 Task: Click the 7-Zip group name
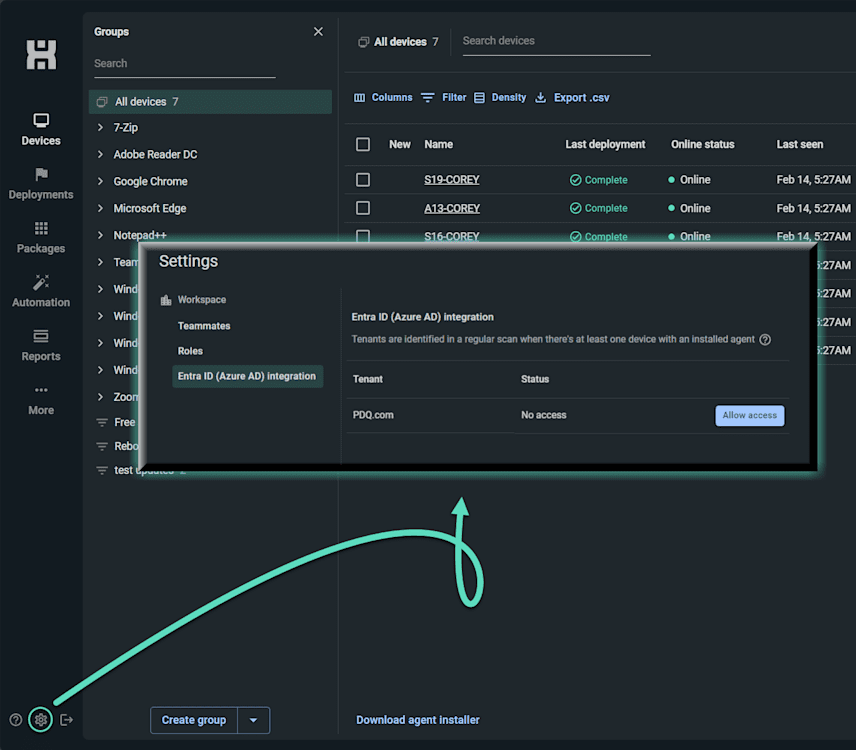pyautogui.click(x=126, y=128)
